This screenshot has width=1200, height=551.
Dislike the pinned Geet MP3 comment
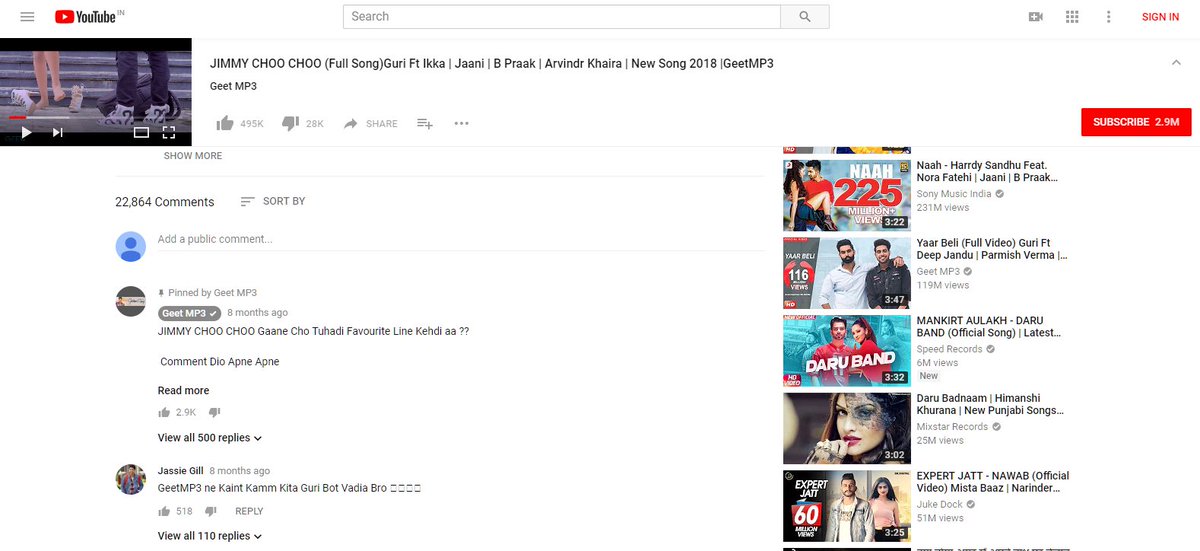coord(214,413)
